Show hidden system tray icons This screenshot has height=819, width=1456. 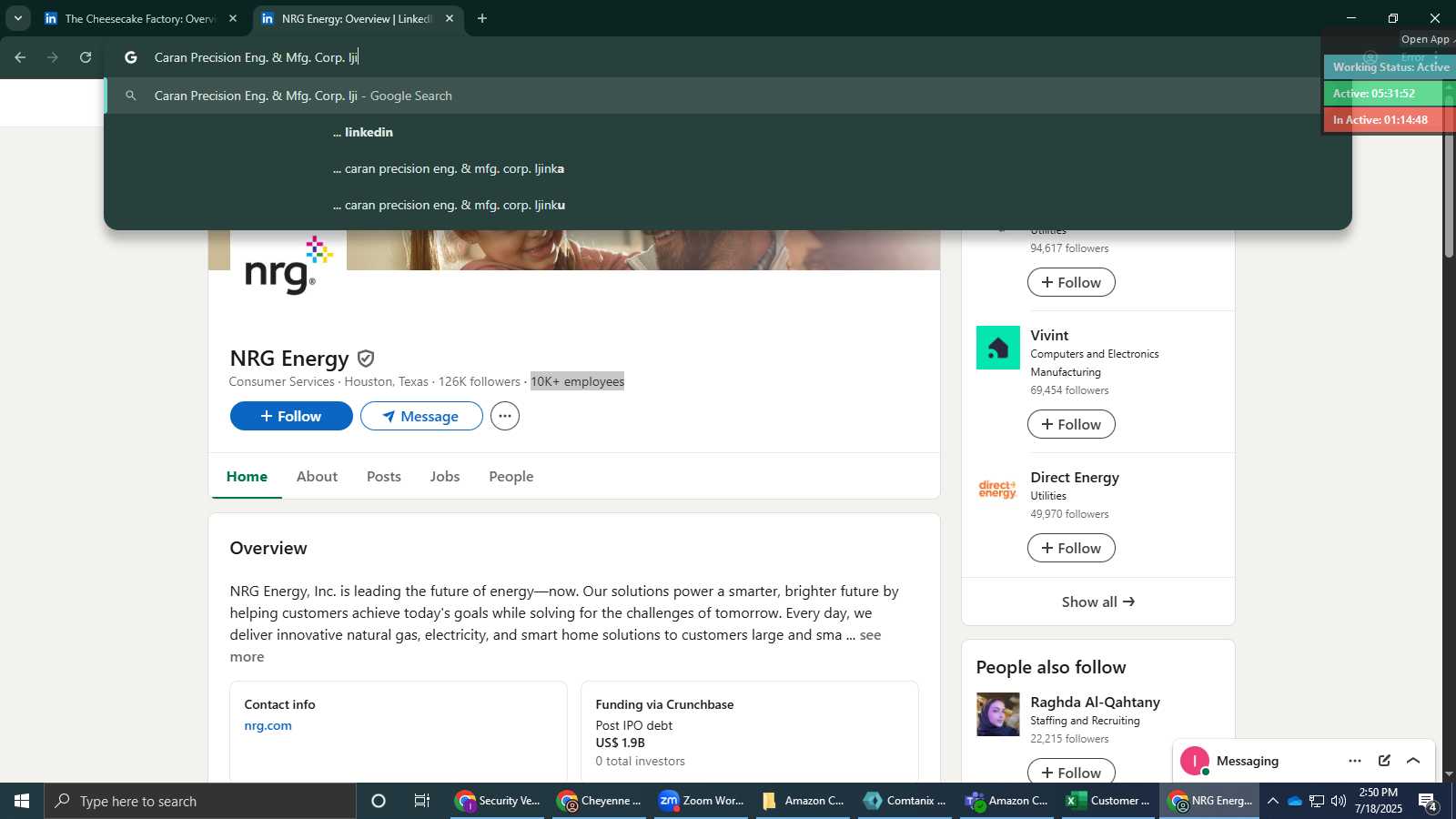pos(1273,801)
